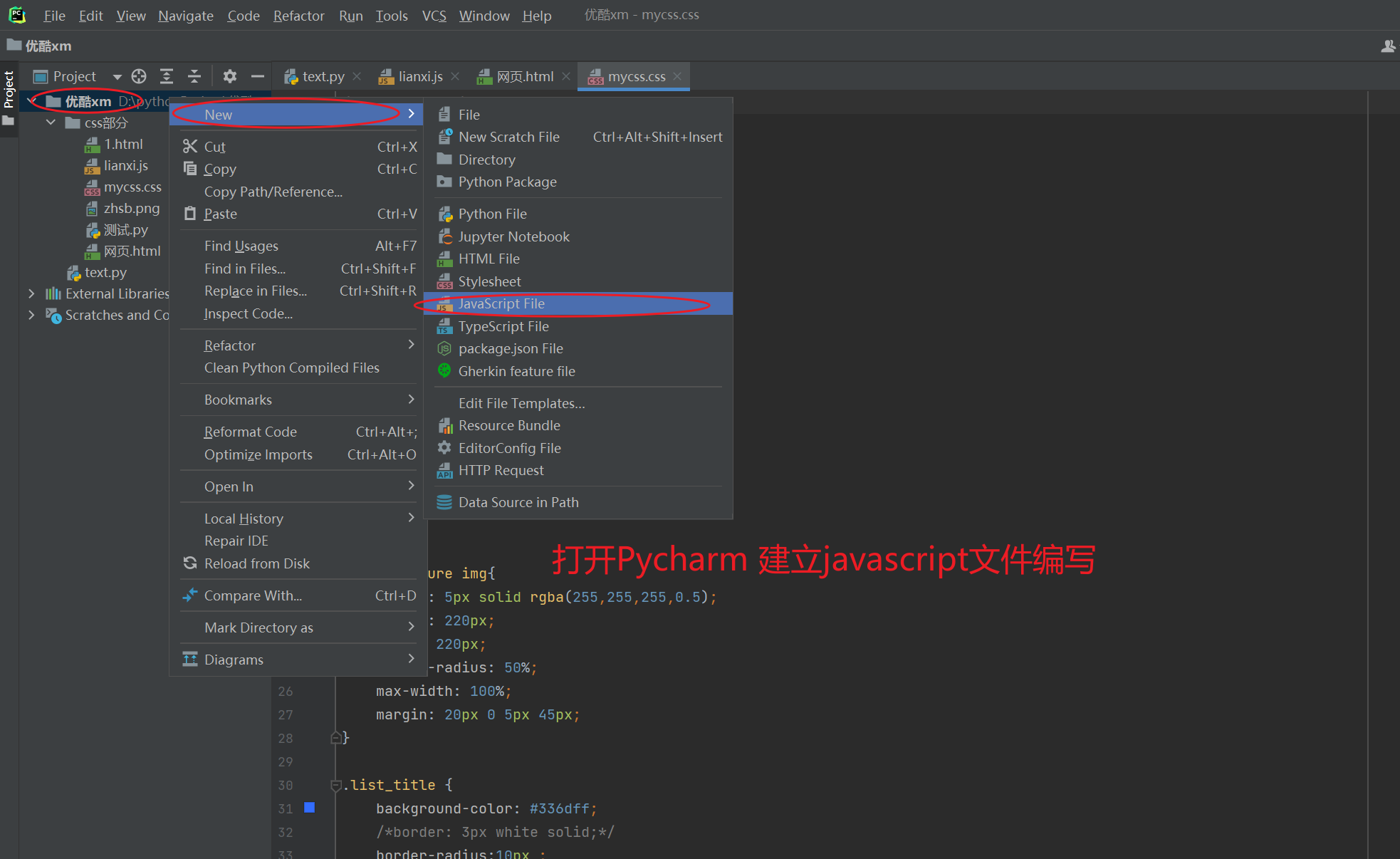Fold the .list_title CSS block

coord(335,785)
